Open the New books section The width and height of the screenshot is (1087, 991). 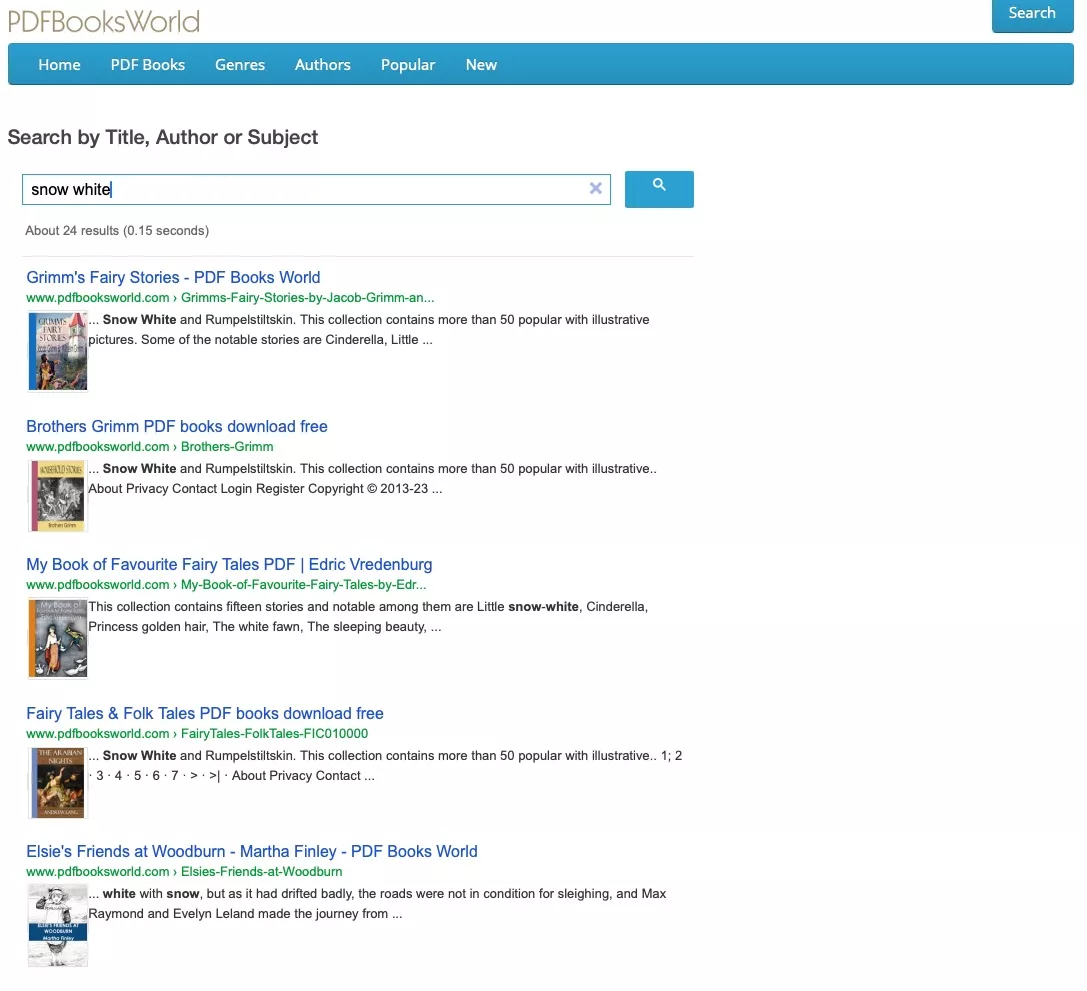coord(481,64)
